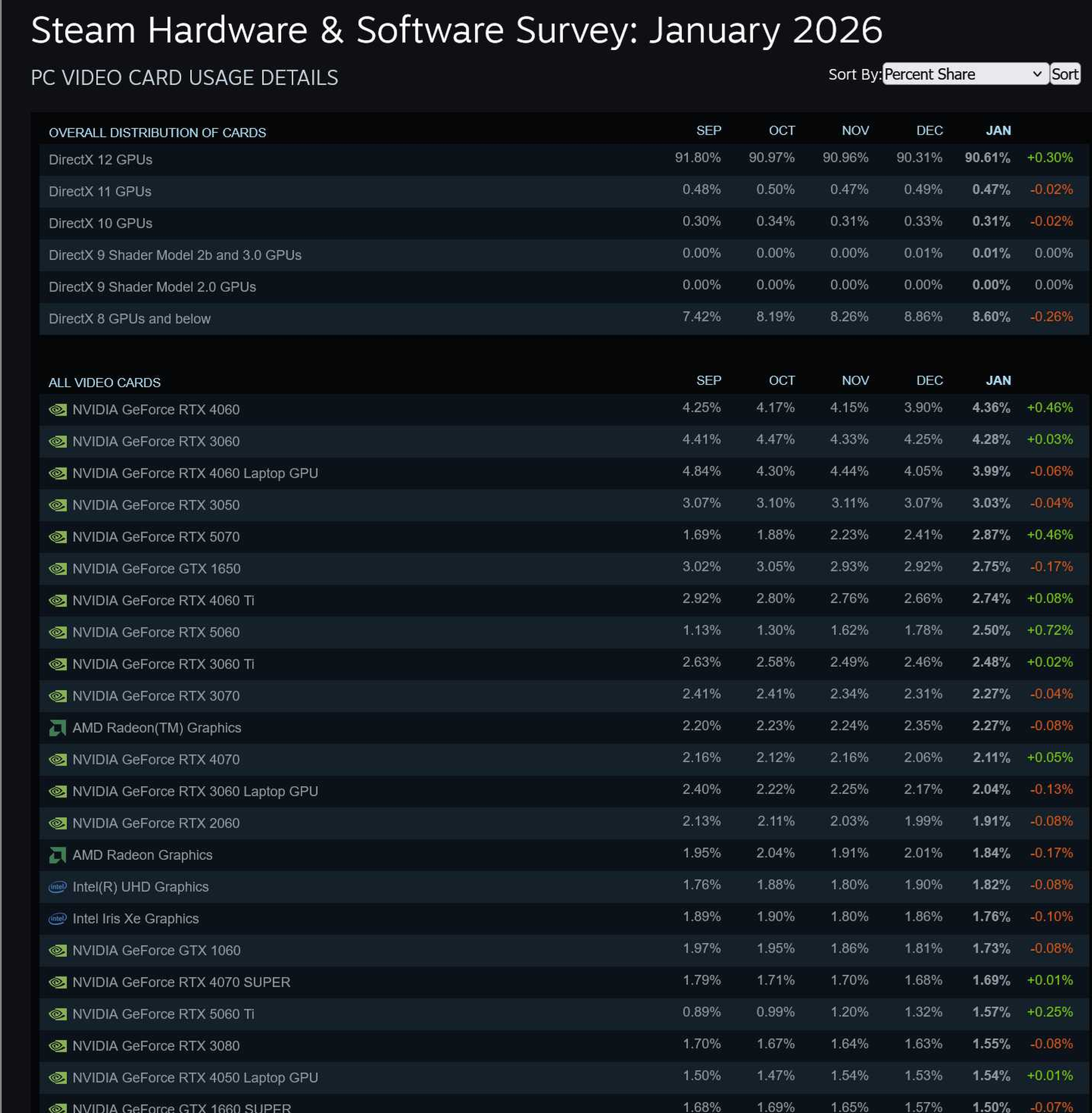Click the NVIDIA GeForce RTX 3060 Ti name
The image size is (1092, 1113).
(x=163, y=664)
